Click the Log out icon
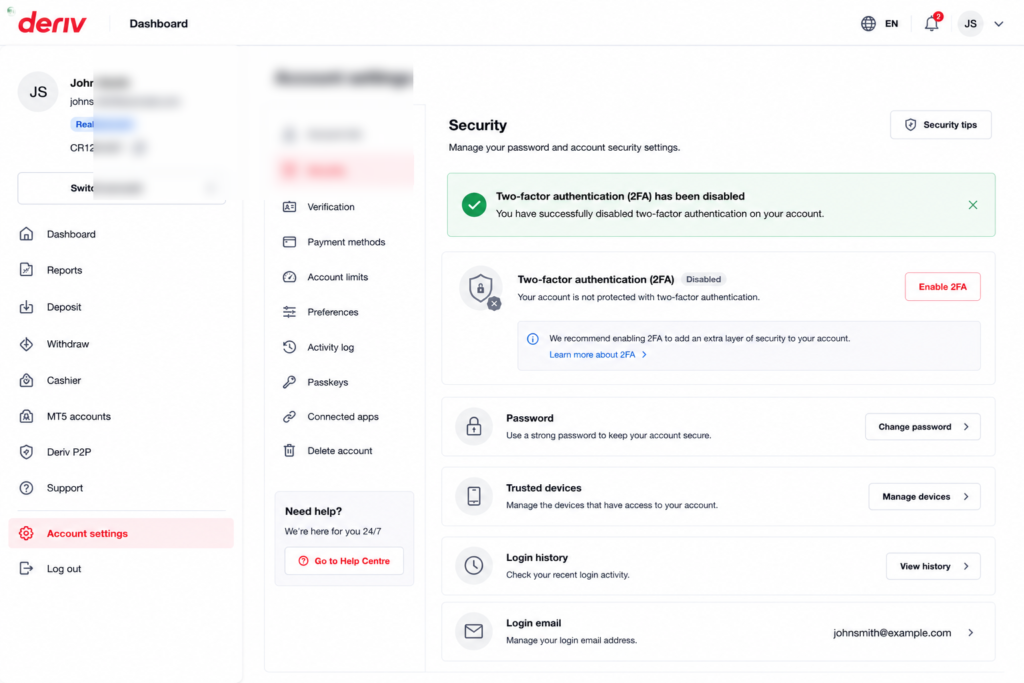1024x683 pixels. (26, 569)
